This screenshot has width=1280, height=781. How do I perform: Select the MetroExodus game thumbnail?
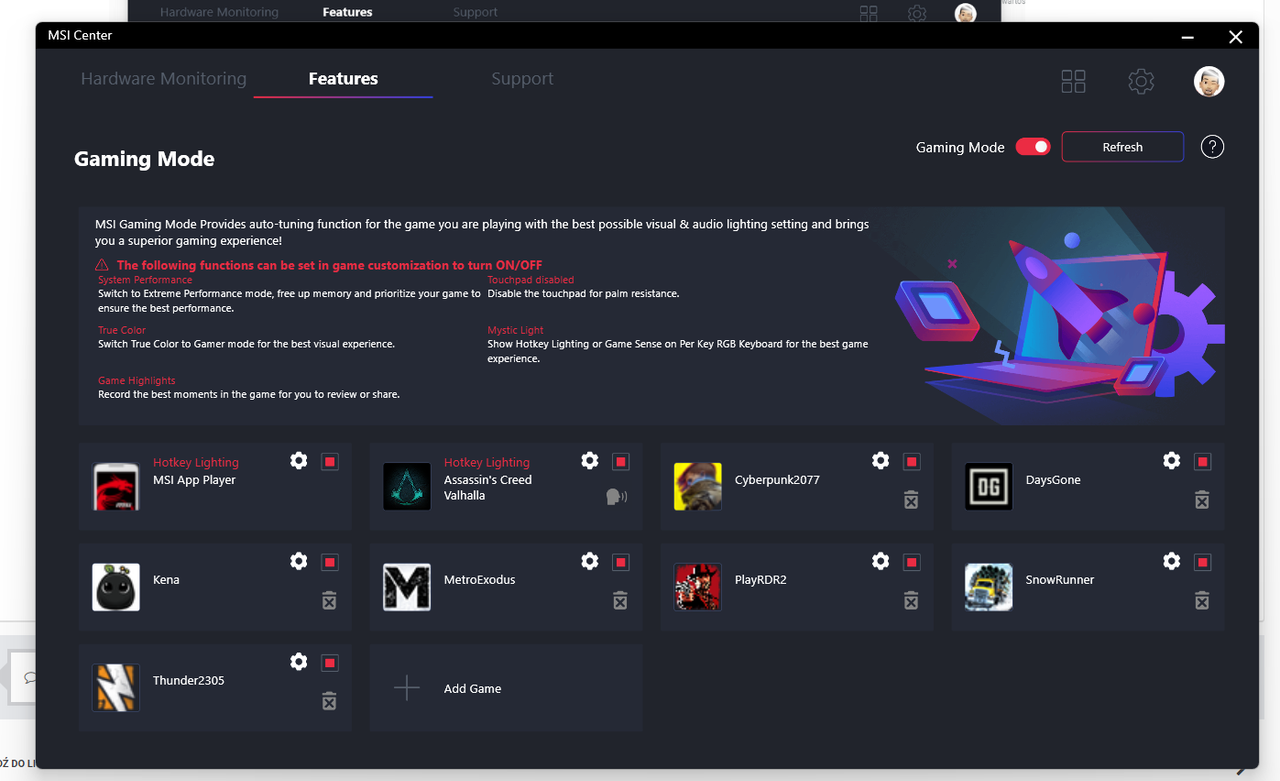pyautogui.click(x=407, y=587)
